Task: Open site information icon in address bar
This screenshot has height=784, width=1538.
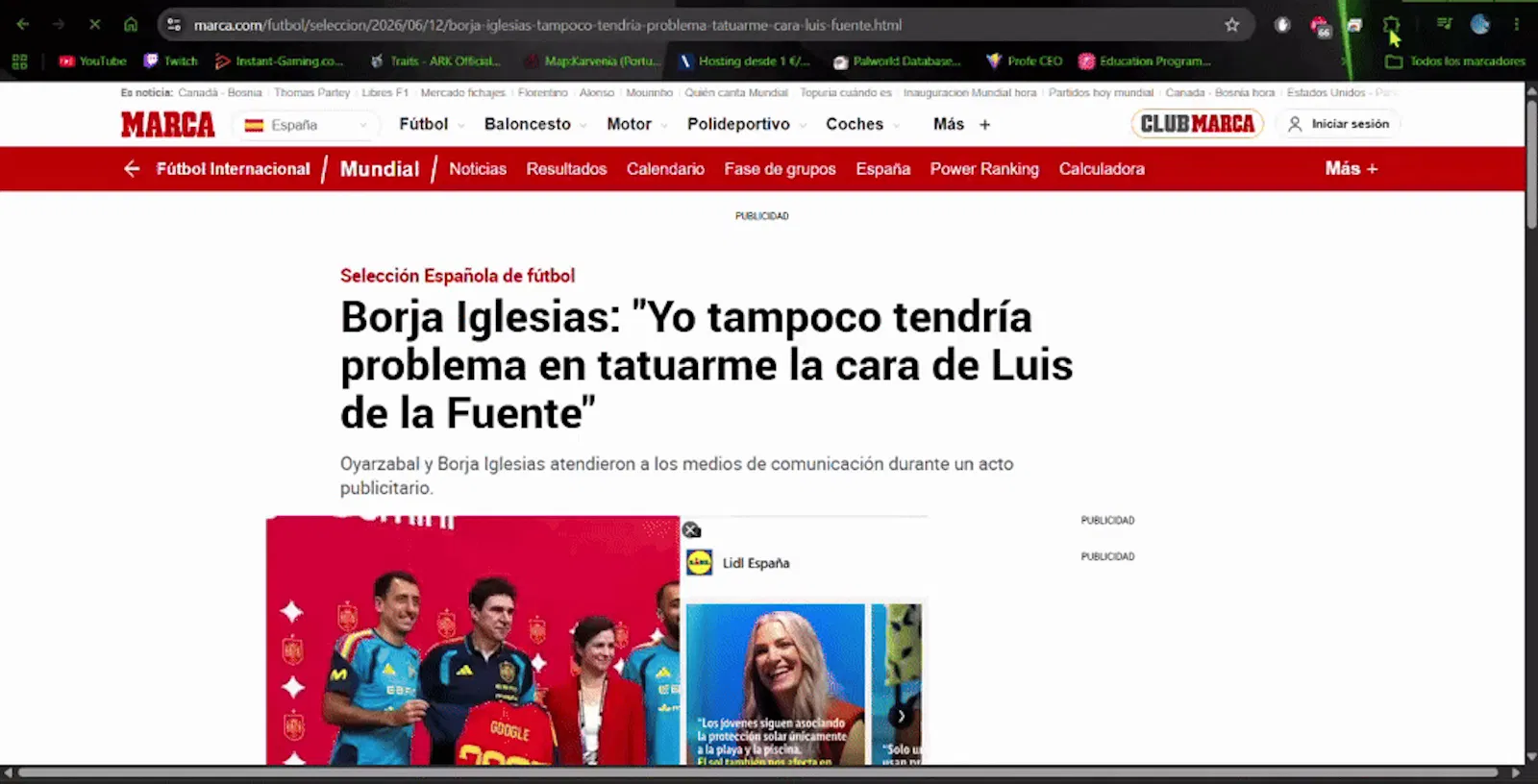Action: coord(174,25)
